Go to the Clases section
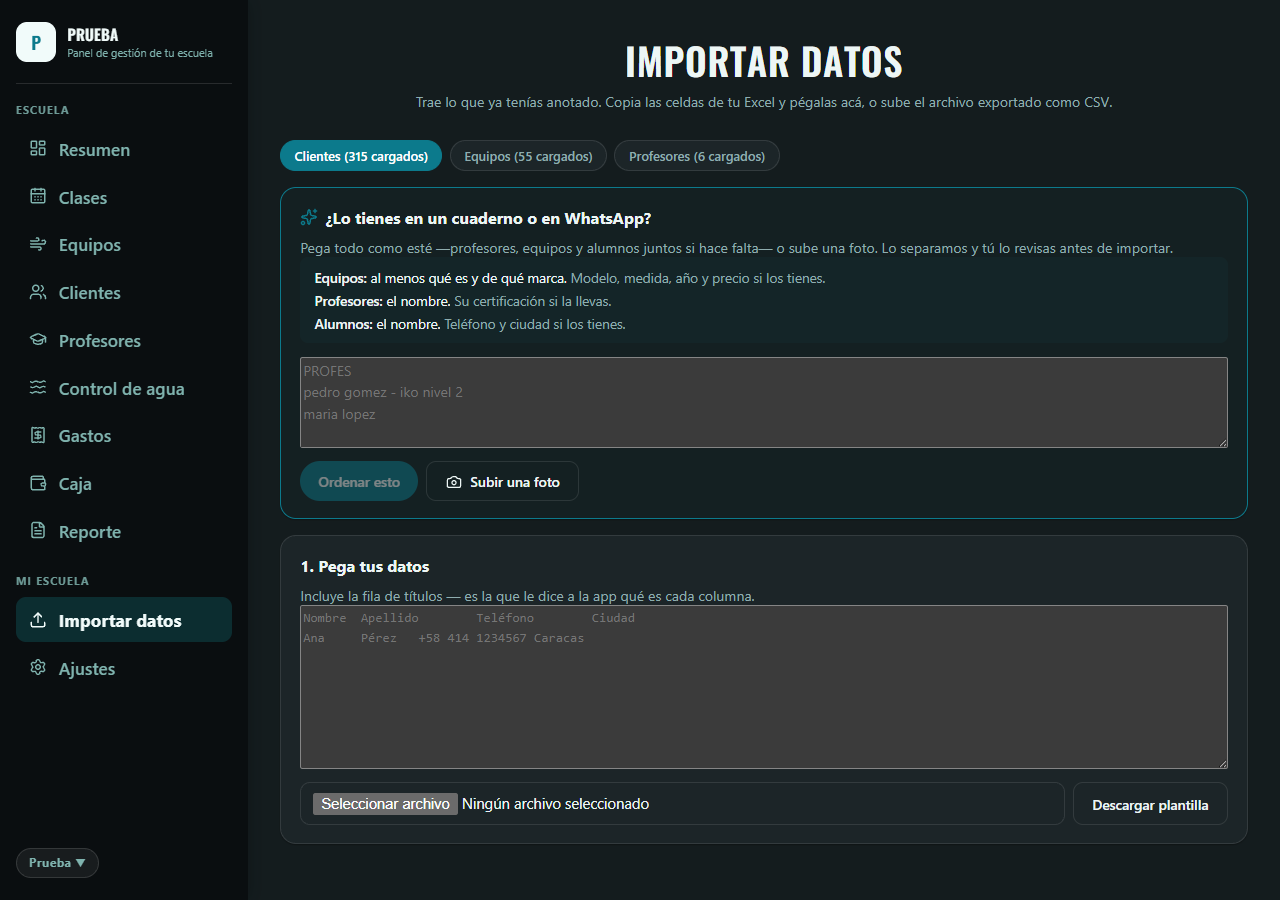 124,198
